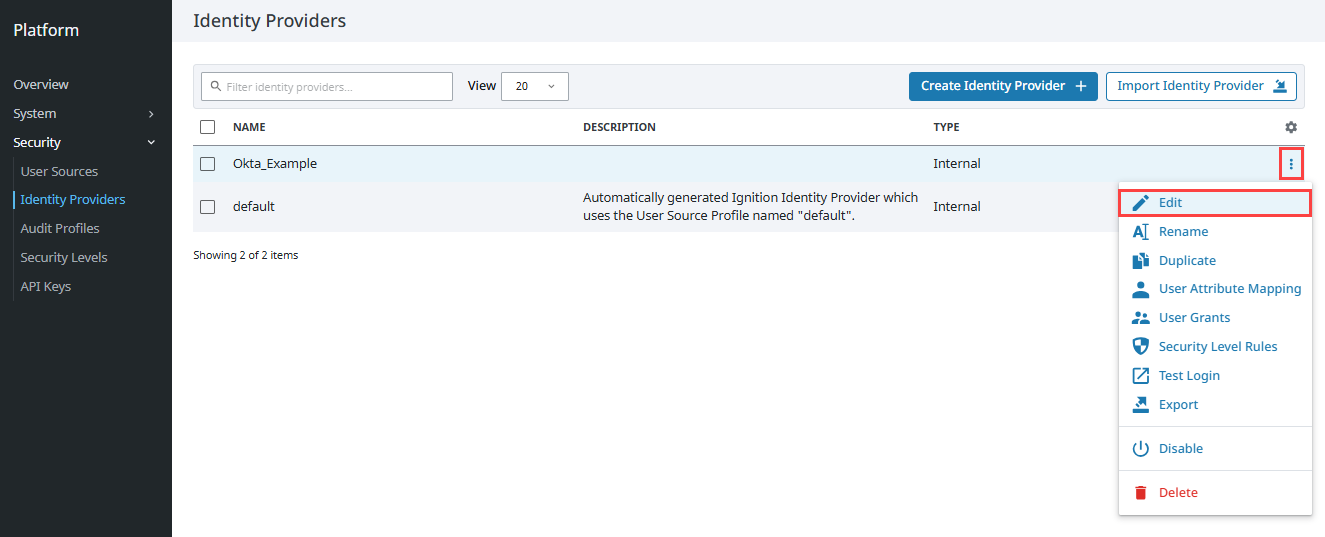Toggle the select-all checkbox in header
Viewport: 1325px width, 537px height.
pos(208,127)
